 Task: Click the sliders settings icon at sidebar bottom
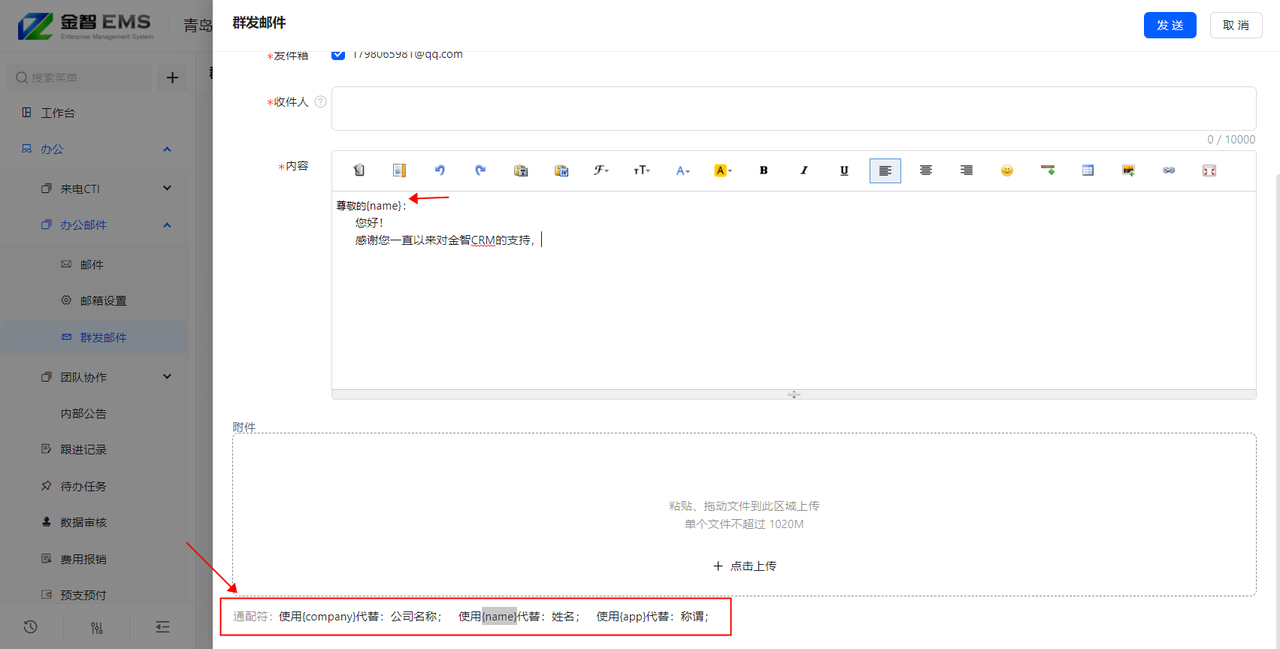[x=97, y=627]
